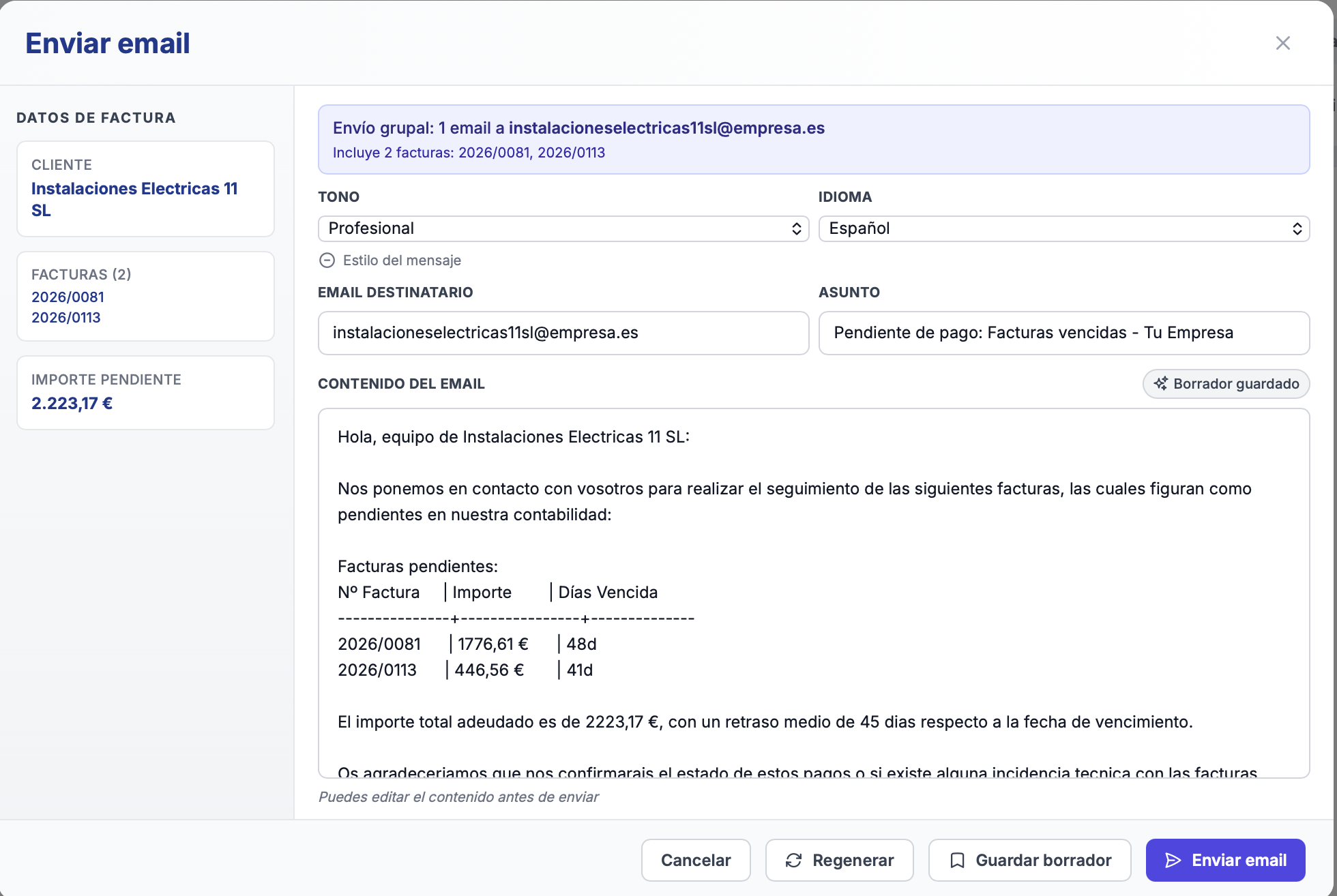Open the Idioma dropdown set to Español
1337x896 pixels.
coord(1064,228)
